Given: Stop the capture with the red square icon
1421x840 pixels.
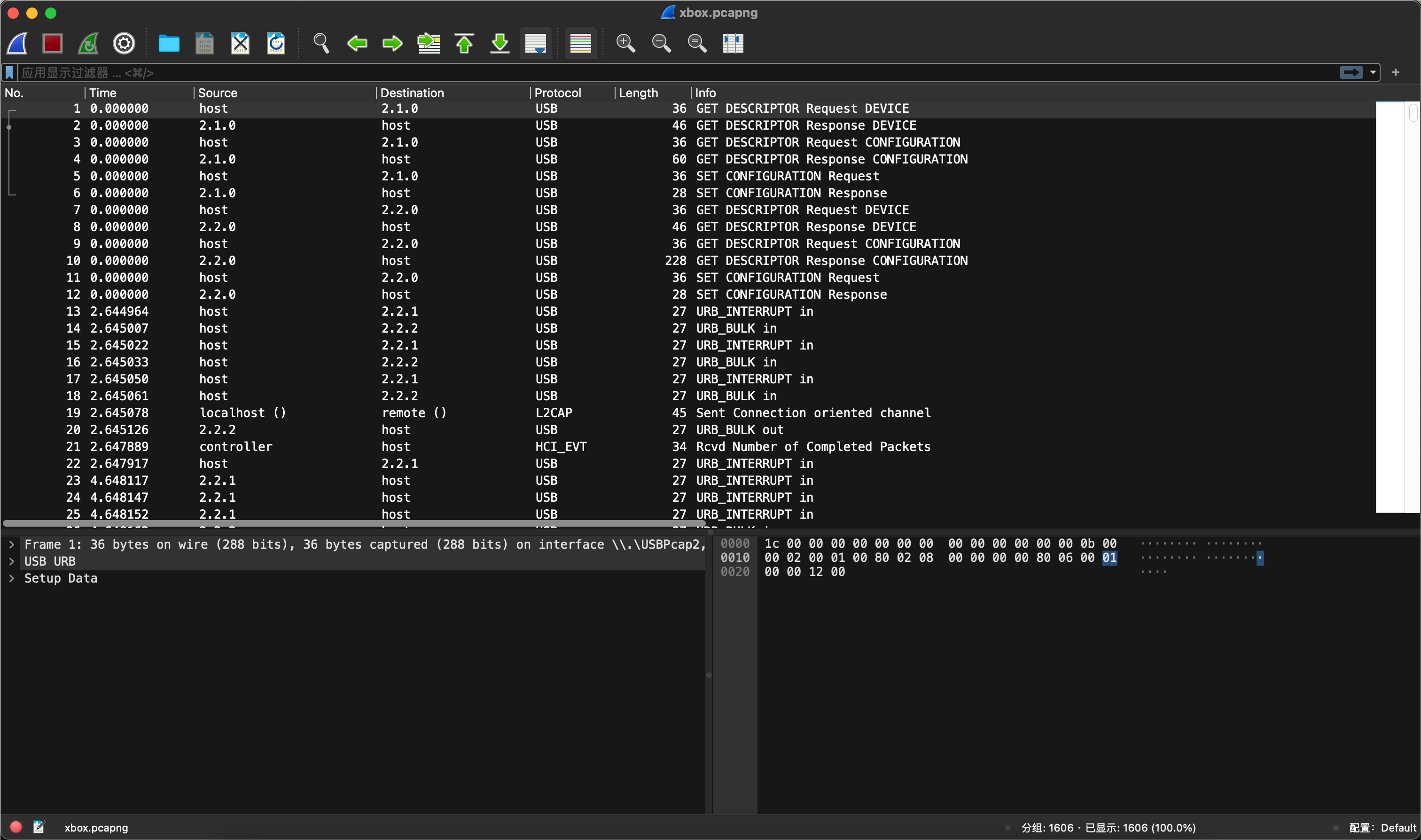Looking at the screenshot, I should 53,43.
